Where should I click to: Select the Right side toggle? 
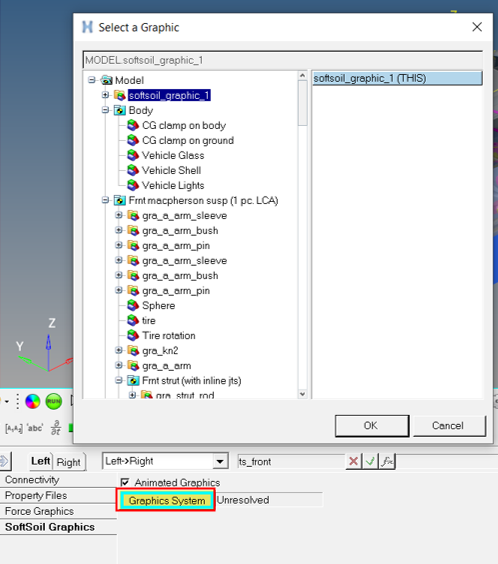69,462
